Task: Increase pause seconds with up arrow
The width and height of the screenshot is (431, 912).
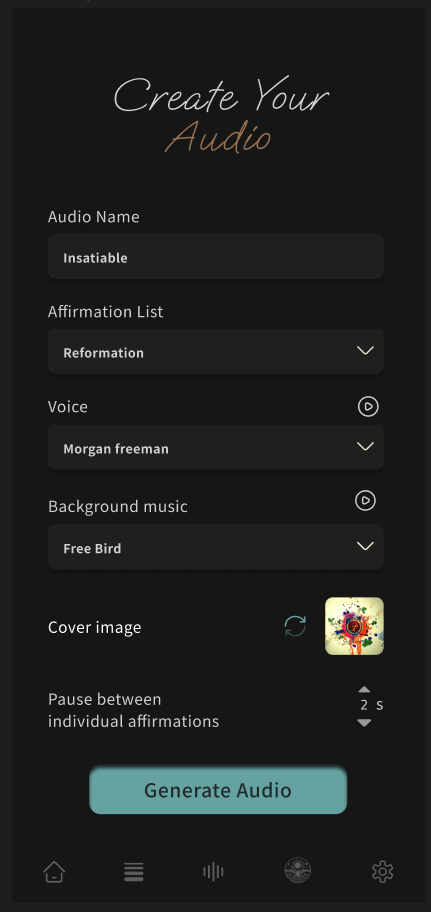Action: [364, 689]
